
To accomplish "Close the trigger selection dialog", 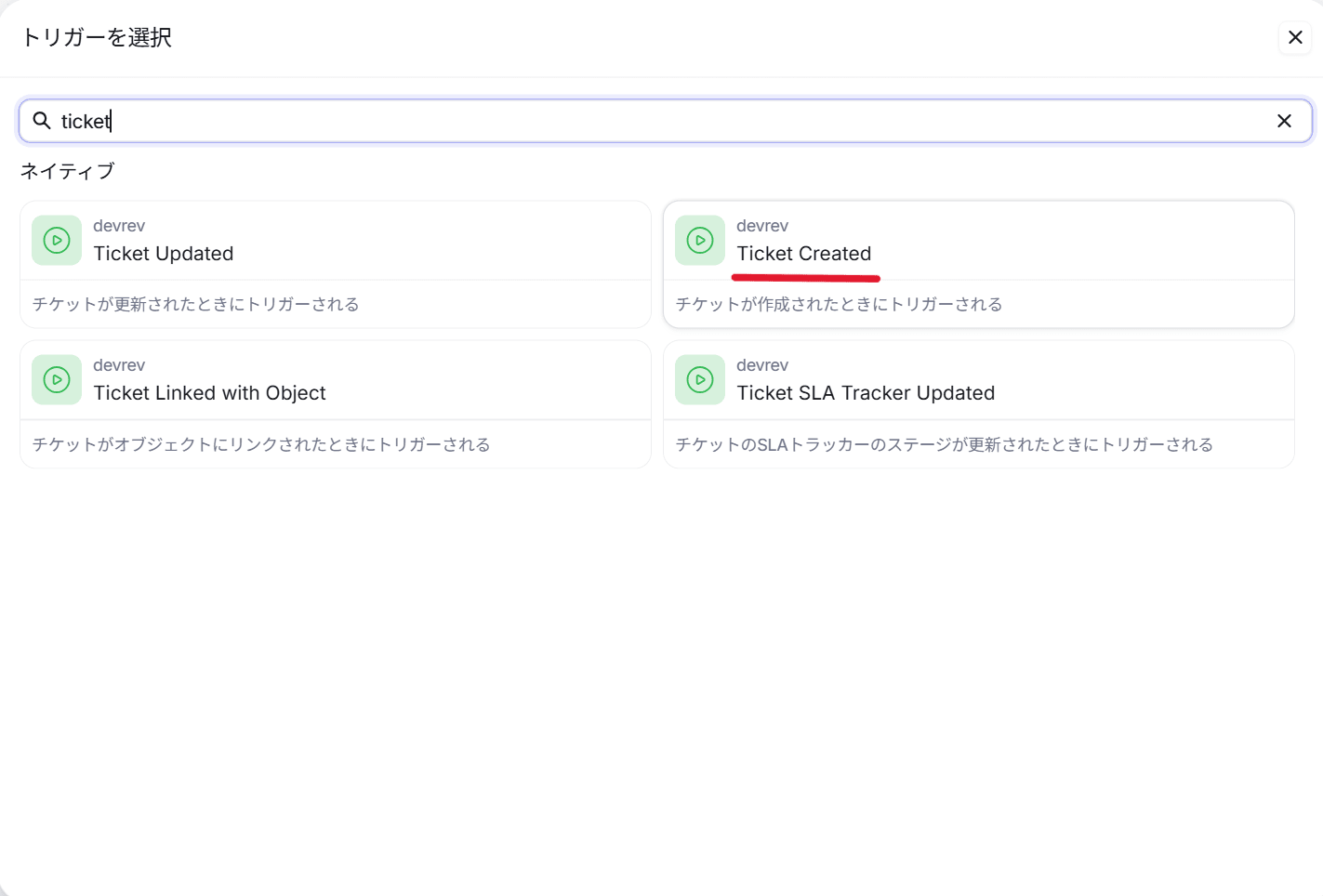I will 1294,37.
